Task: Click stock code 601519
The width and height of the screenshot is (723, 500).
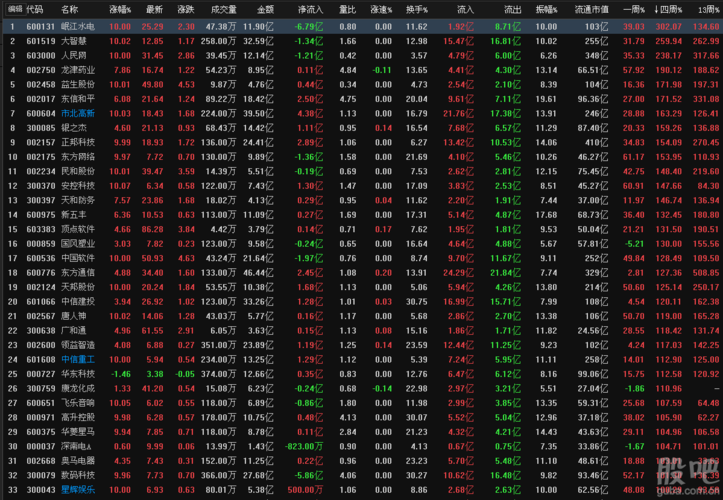Action: (x=41, y=42)
